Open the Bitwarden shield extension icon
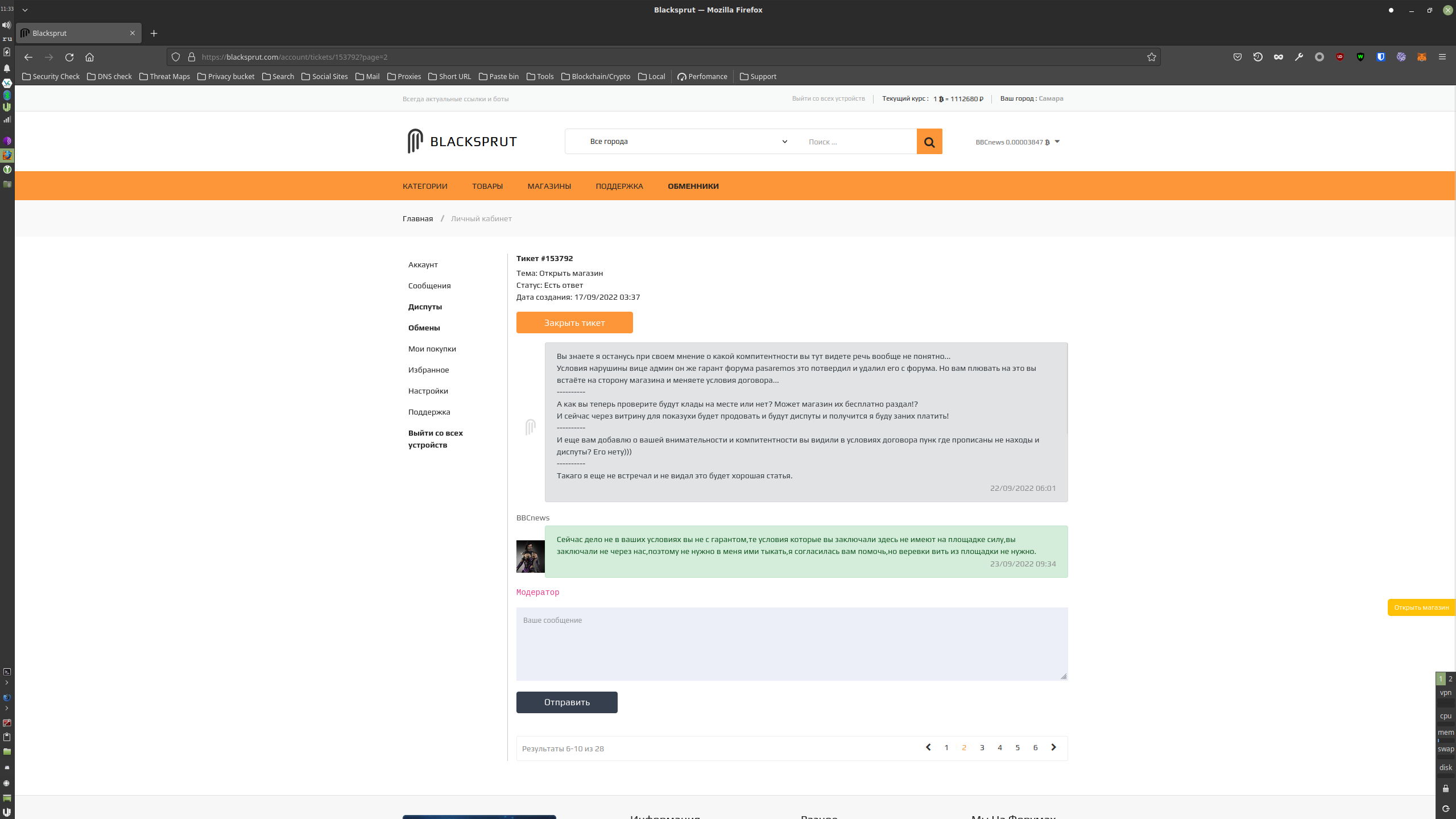 pos(1381,57)
